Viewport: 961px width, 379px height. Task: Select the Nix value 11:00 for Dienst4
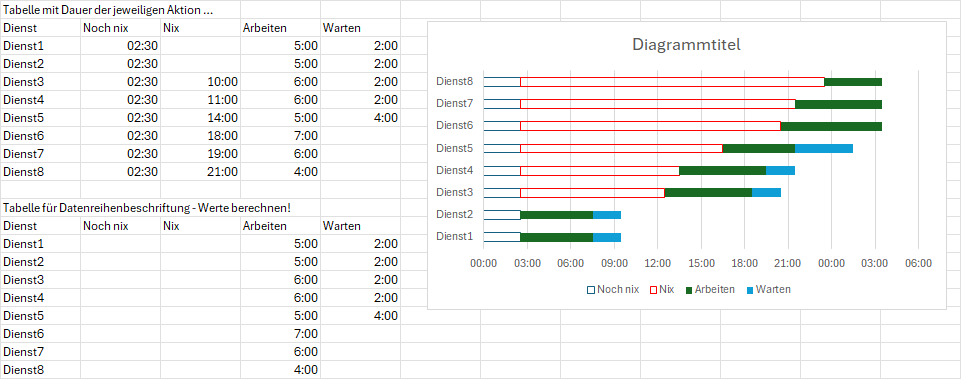coord(200,99)
